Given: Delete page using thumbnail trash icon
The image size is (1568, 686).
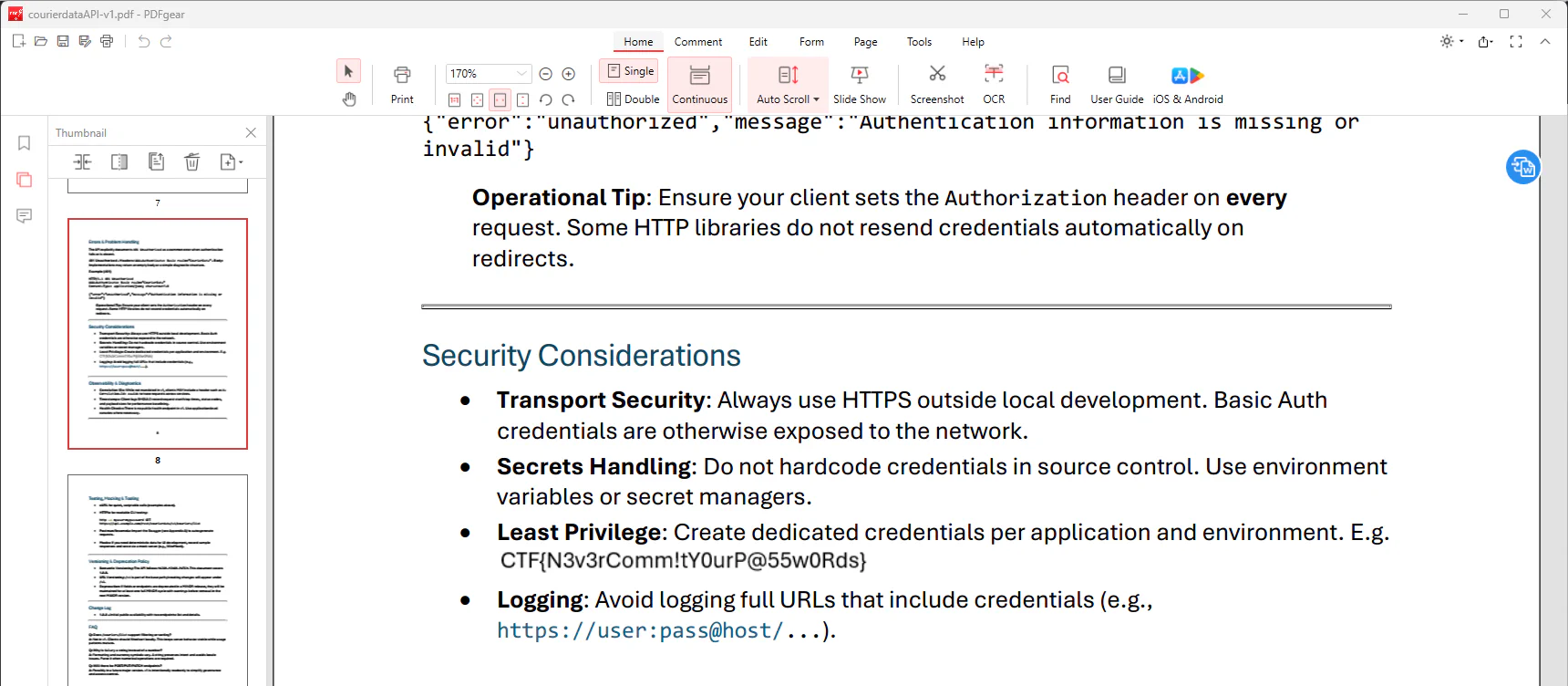Looking at the screenshot, I should [x=192, y=162].
